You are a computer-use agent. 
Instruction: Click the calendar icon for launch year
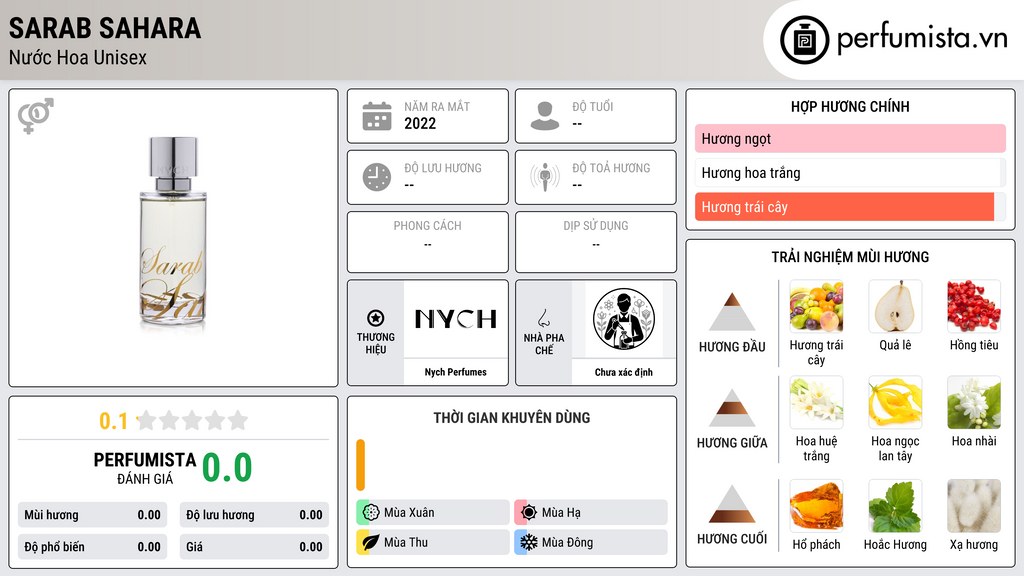[x=377, y=116]
